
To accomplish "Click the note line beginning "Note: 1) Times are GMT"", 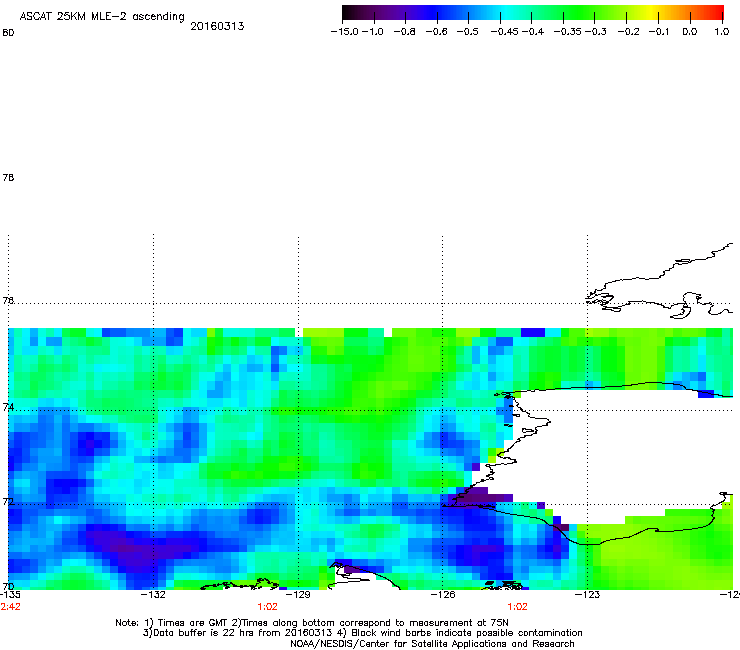I will pos(312,623).
